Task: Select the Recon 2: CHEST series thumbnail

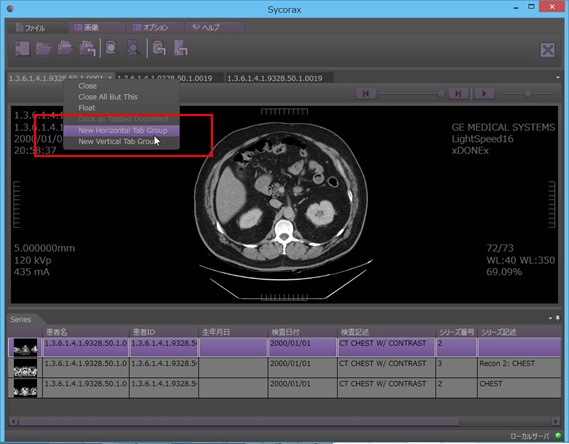Action: pos(25,367)
